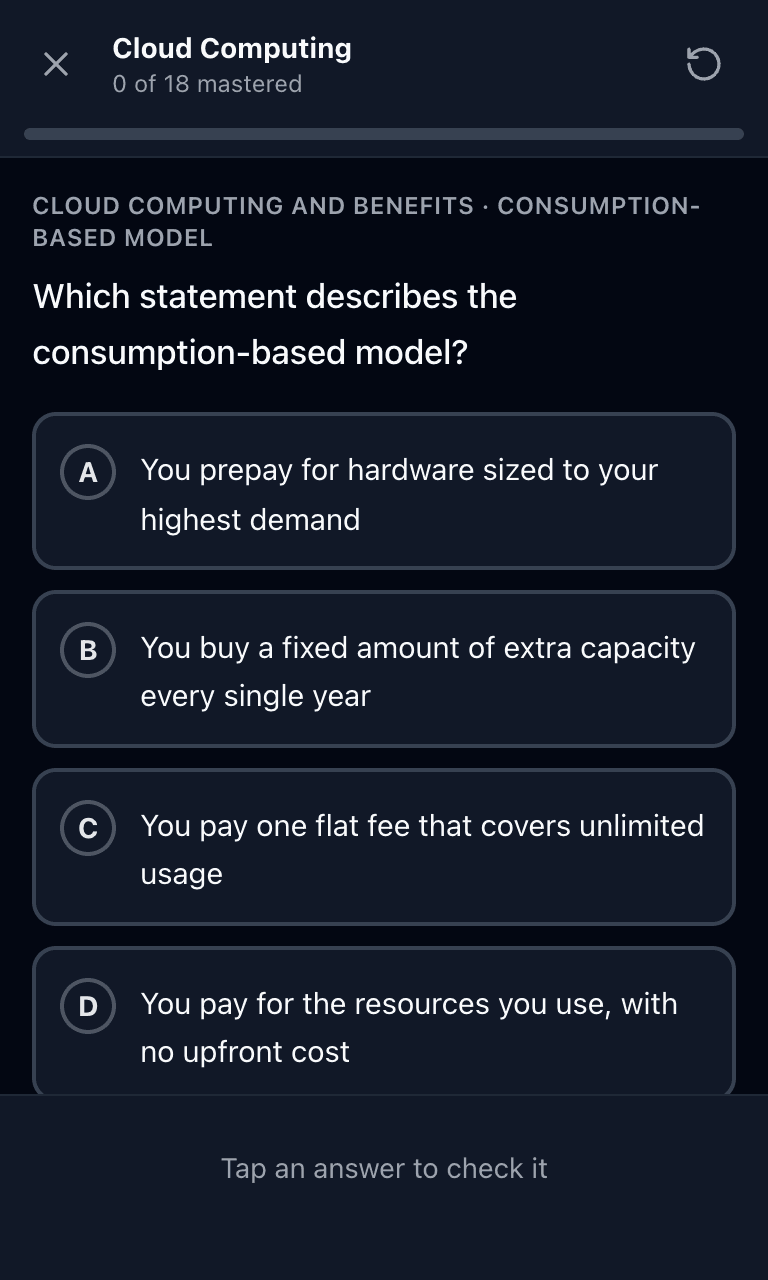Close the Cloud Computing quiz with X icon
The height and width of the screenshot is (1280, 768).
56,65
